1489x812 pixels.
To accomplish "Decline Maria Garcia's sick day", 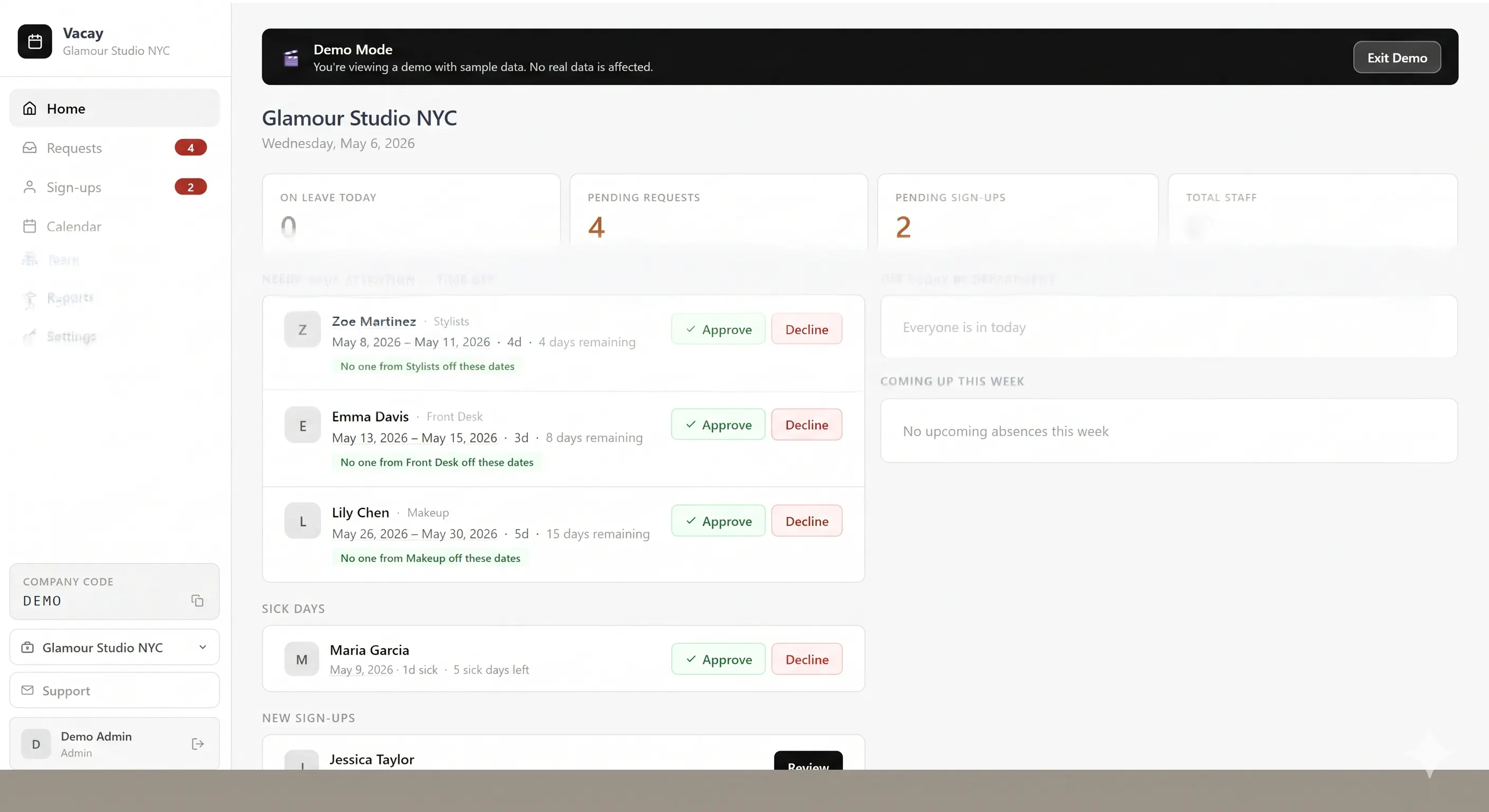I will 806,659.
